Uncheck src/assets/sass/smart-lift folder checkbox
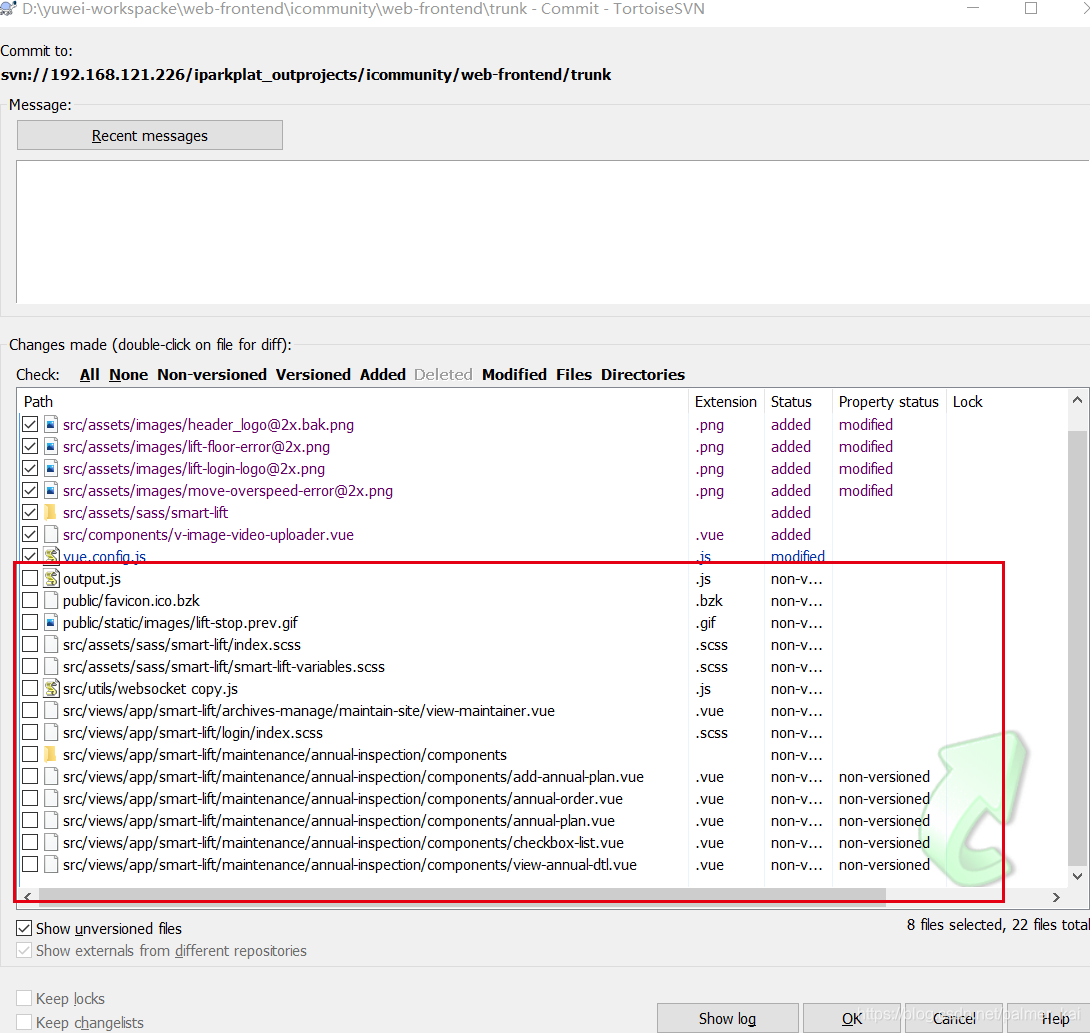 30,512
